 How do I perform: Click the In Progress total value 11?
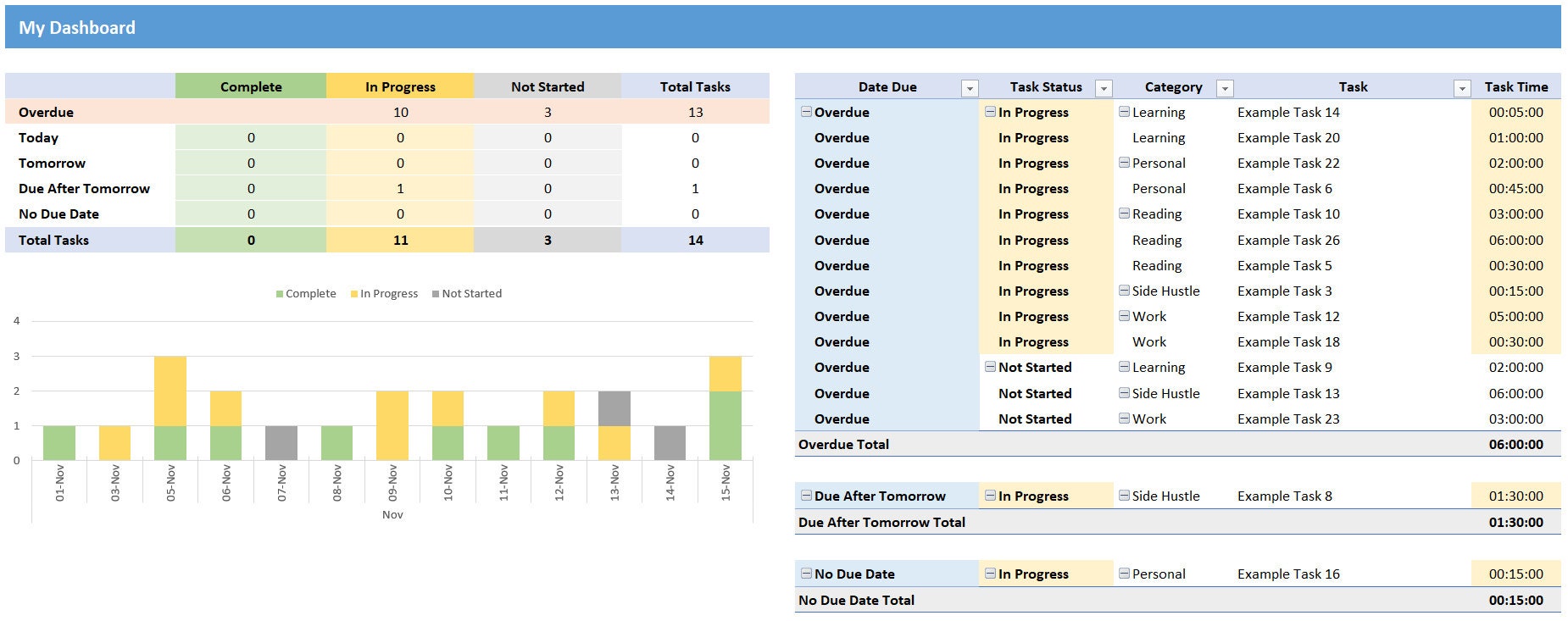(x=400, y=240)
